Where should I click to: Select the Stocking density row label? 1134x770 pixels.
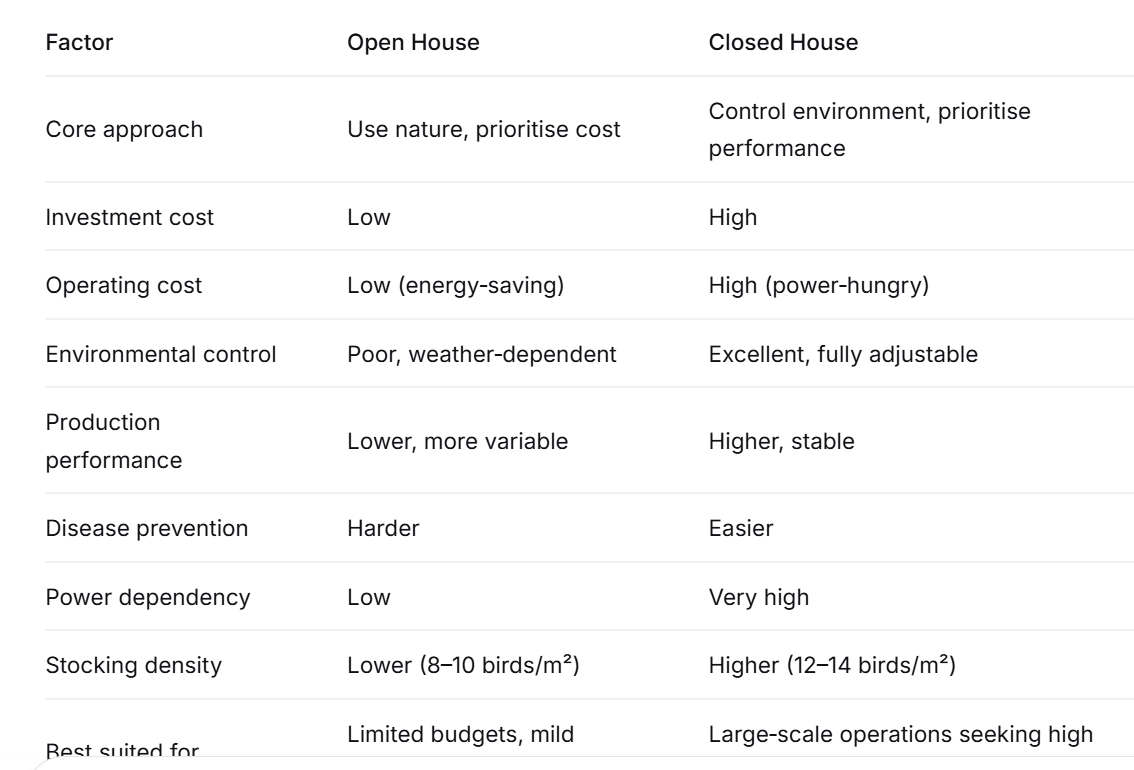point(134,665)
